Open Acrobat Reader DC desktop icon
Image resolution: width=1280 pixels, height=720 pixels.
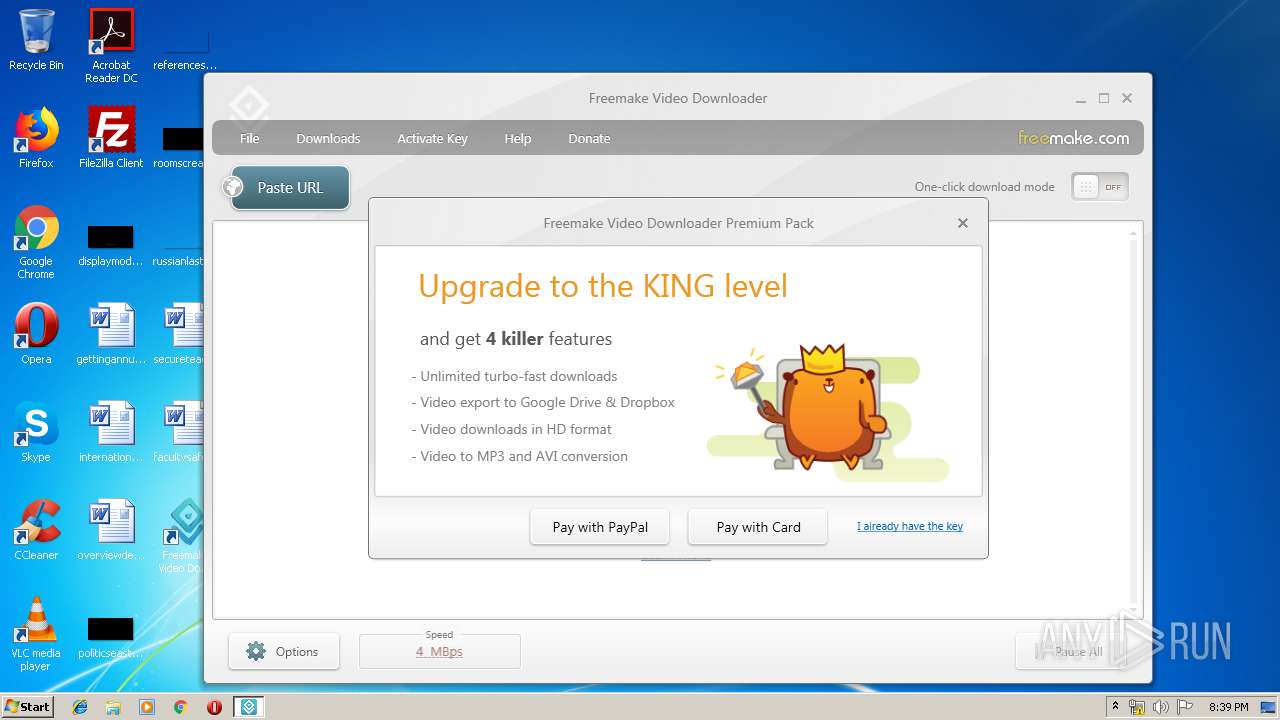coord(111,45)
